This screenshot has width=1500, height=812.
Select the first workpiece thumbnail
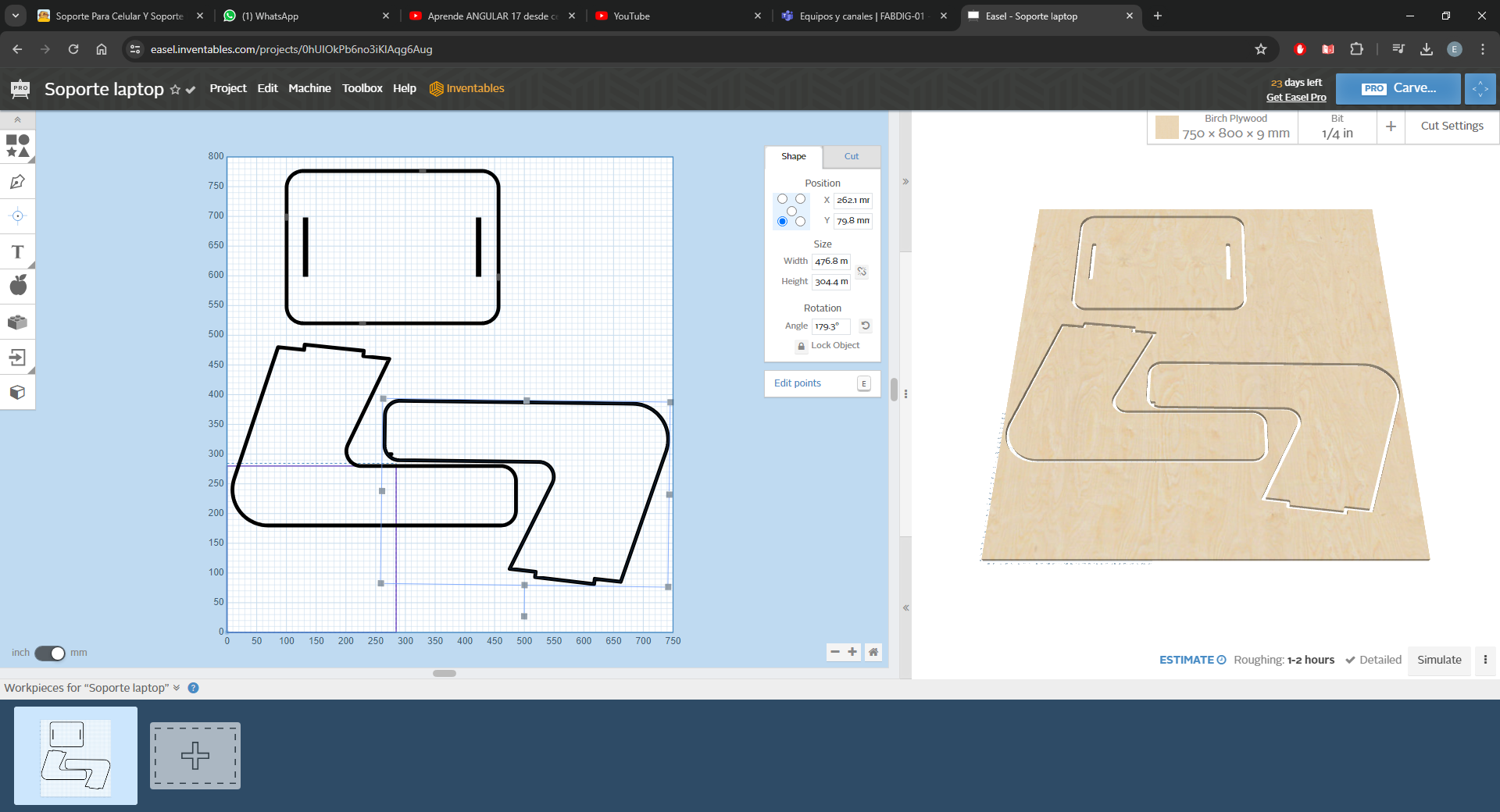pos(76,756)
